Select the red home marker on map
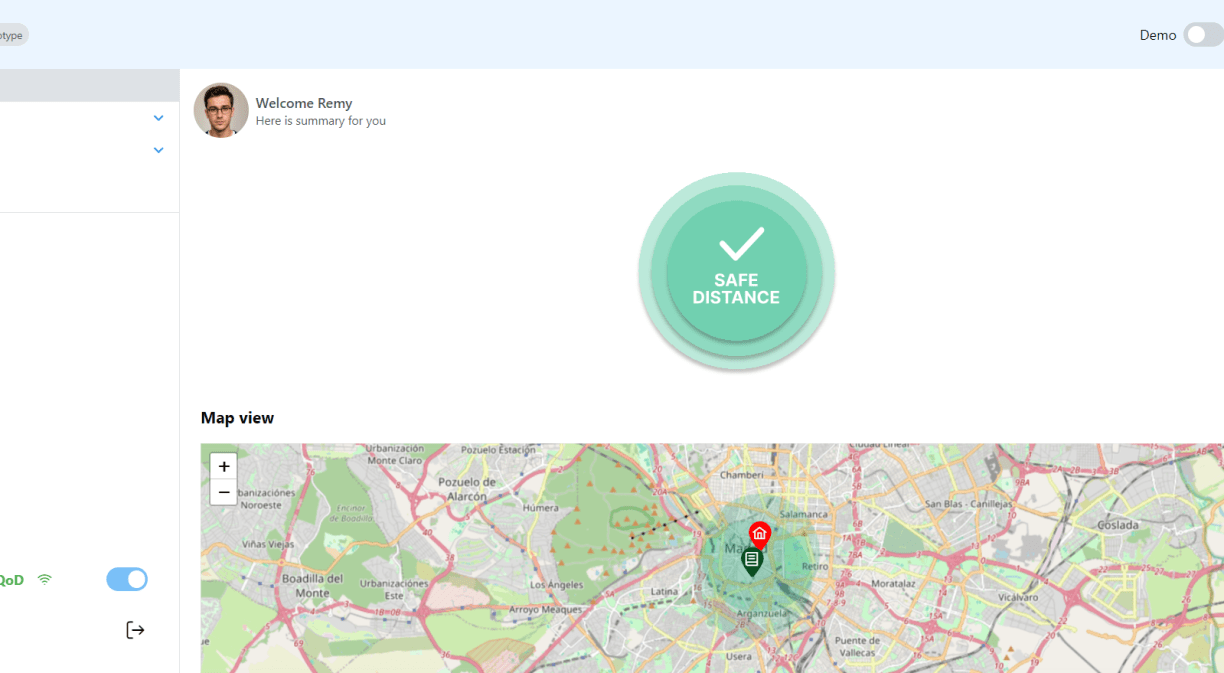 click(760, 535)
